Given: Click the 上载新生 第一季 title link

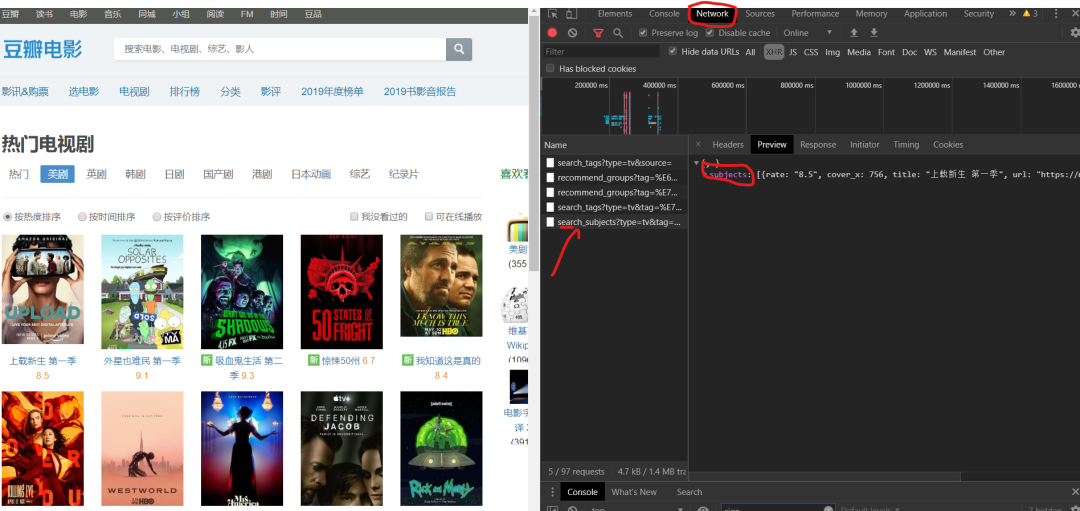Looking at the screenshot, I should (43, 361).
